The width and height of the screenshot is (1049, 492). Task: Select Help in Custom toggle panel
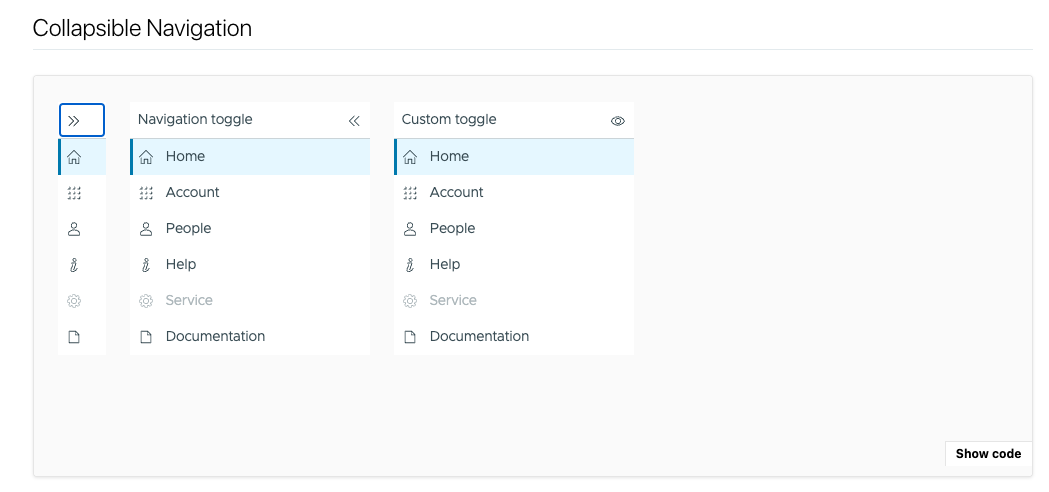click(514, 264)
